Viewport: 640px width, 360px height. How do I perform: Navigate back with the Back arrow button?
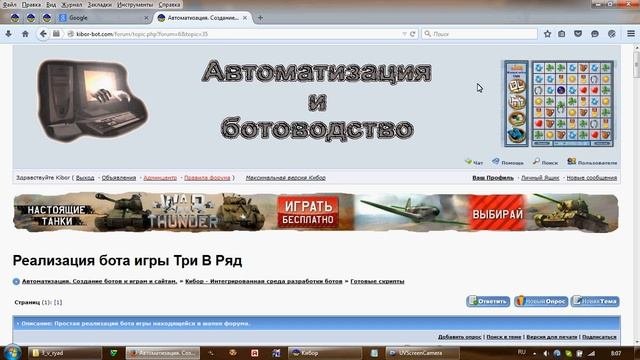[x=43, y=34]
